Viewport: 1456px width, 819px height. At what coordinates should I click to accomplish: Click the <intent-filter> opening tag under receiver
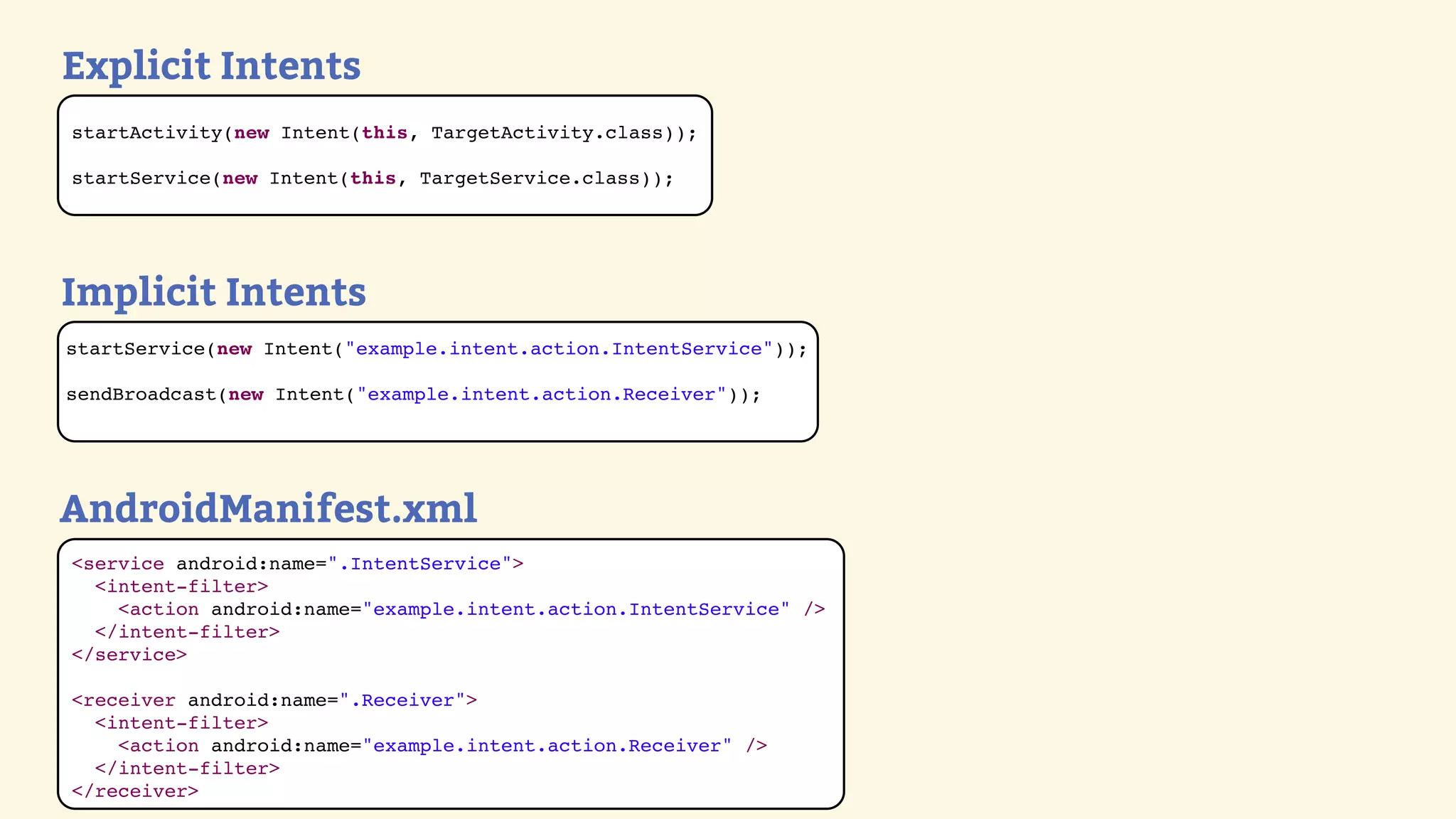[x=182, y=724]
